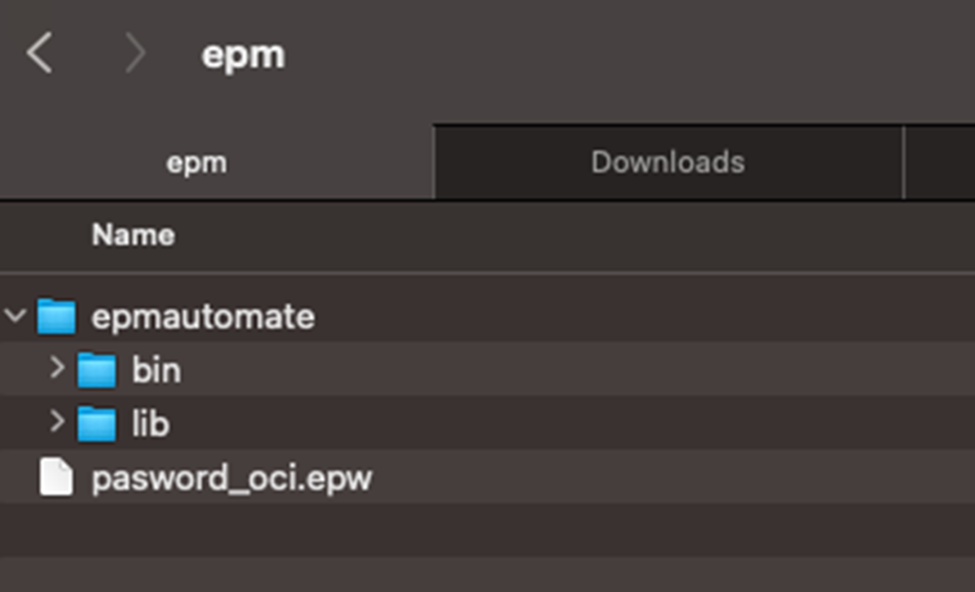This screenshot has height=592, width=975.
Task: Click the epm window title text
Action: (x=243, y=54)
